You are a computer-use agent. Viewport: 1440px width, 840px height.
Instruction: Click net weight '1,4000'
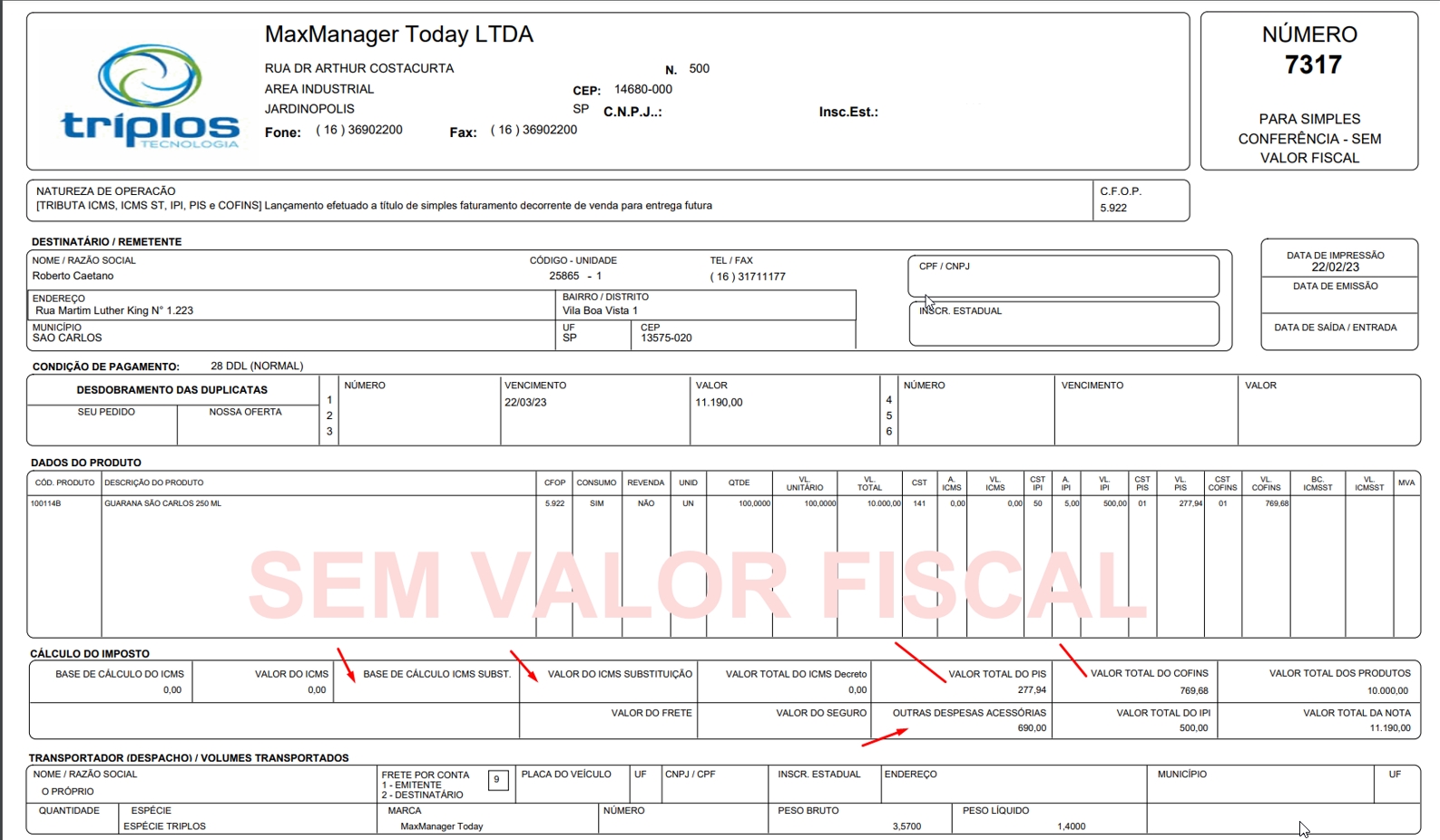(x=1071, y=826)
